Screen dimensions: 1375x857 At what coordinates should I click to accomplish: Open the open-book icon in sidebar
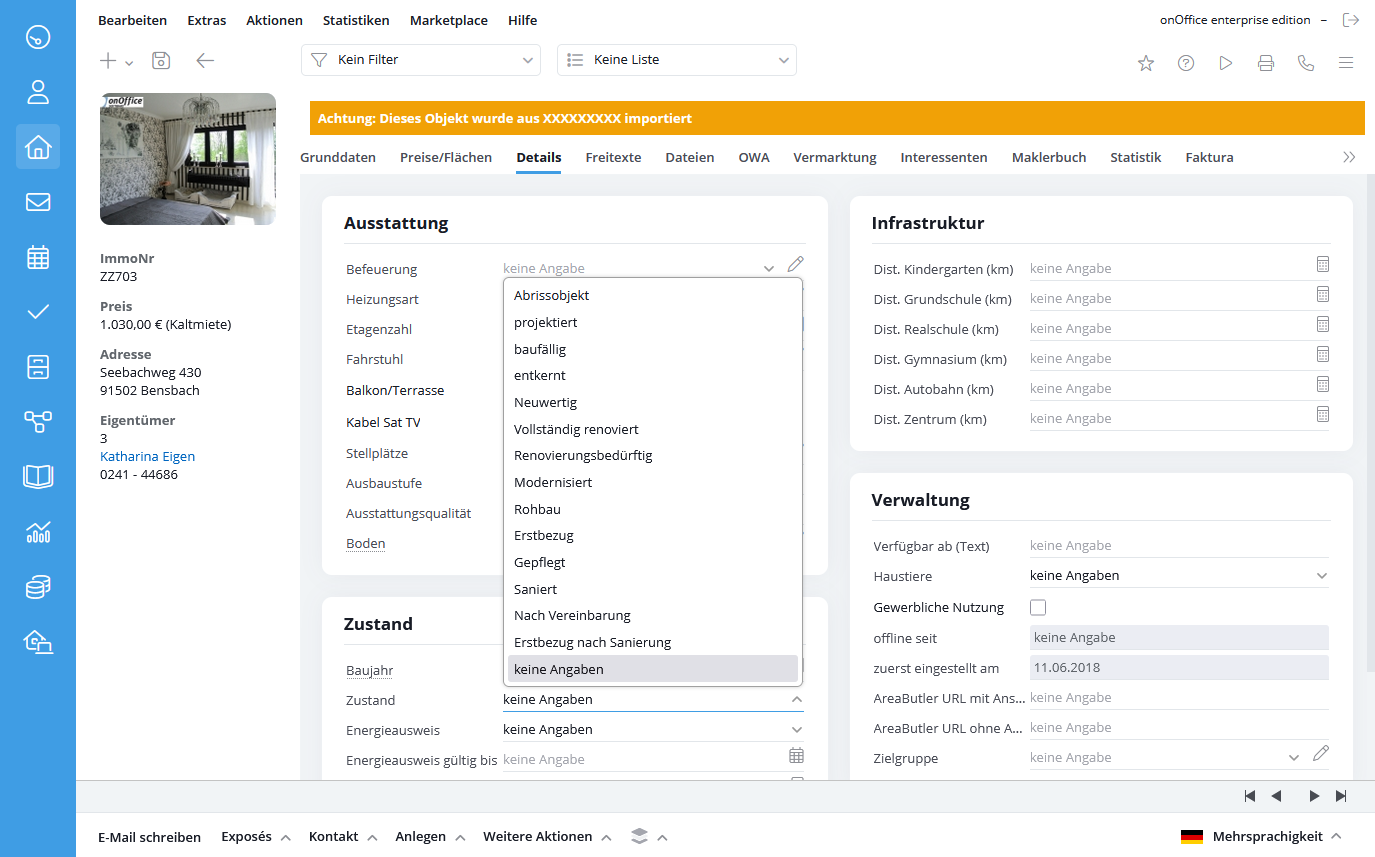(x=38, y=477)
